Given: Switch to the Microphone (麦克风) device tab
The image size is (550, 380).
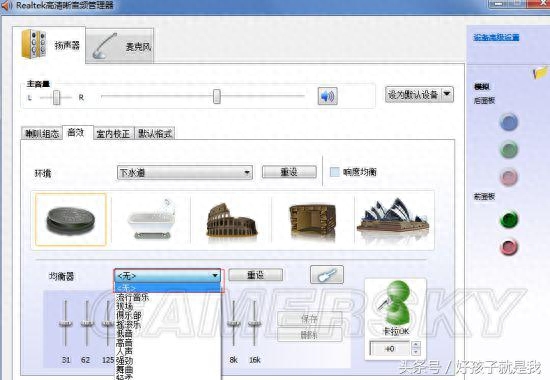Looking at the screenshot, I should [x=120, y=46].
